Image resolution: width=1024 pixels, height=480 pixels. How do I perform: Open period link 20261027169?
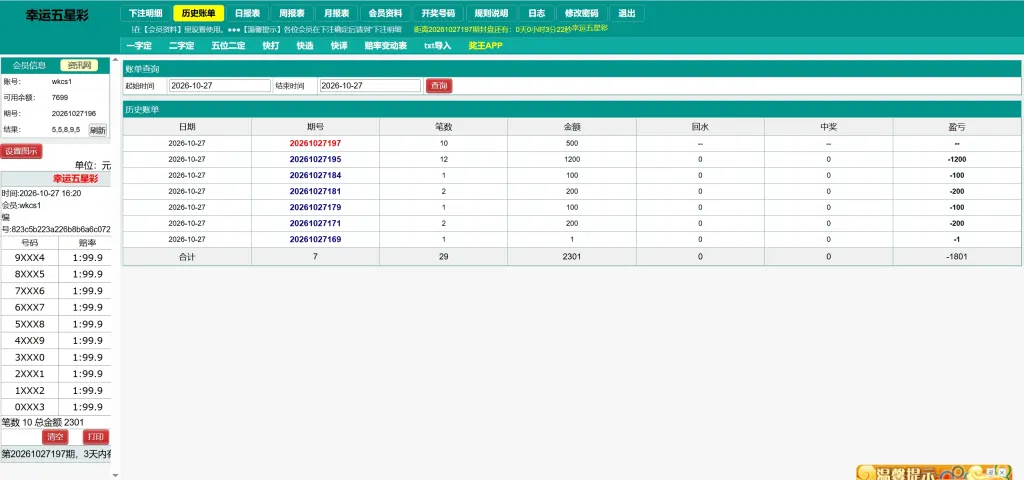pyautogui.click(x=315, y=239)
